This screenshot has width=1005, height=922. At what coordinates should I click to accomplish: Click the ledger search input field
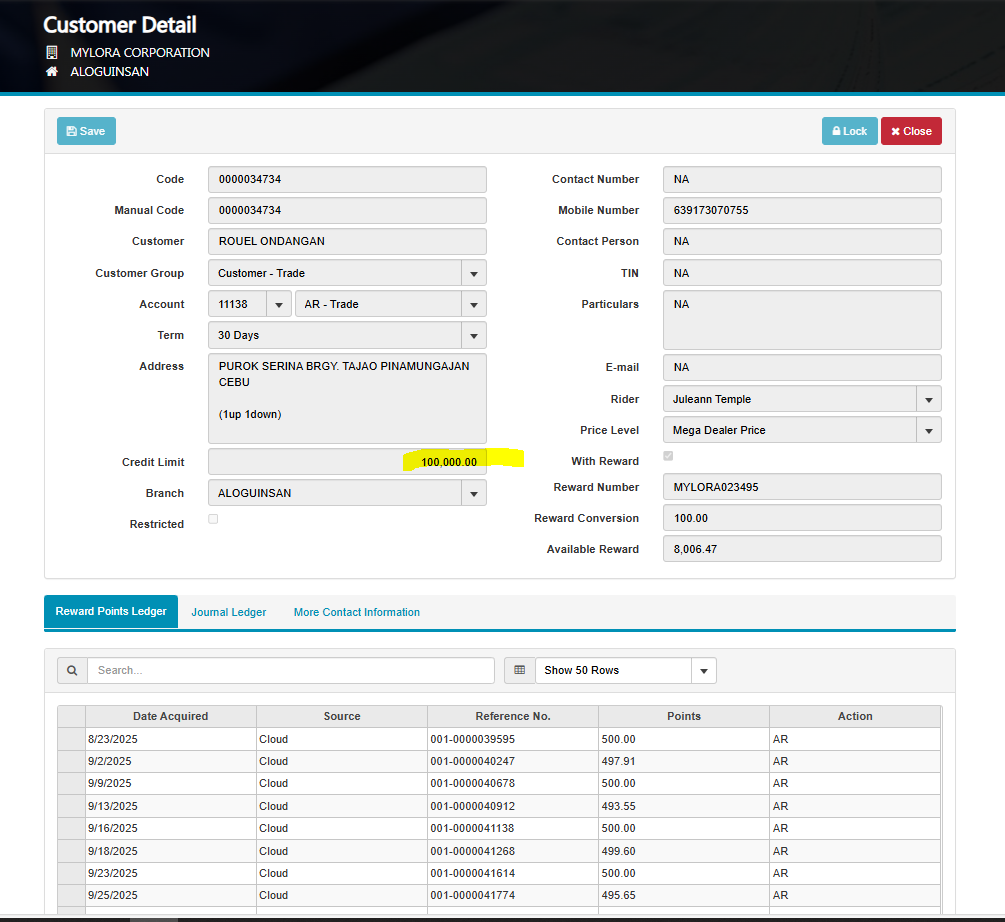pos(290,670)
